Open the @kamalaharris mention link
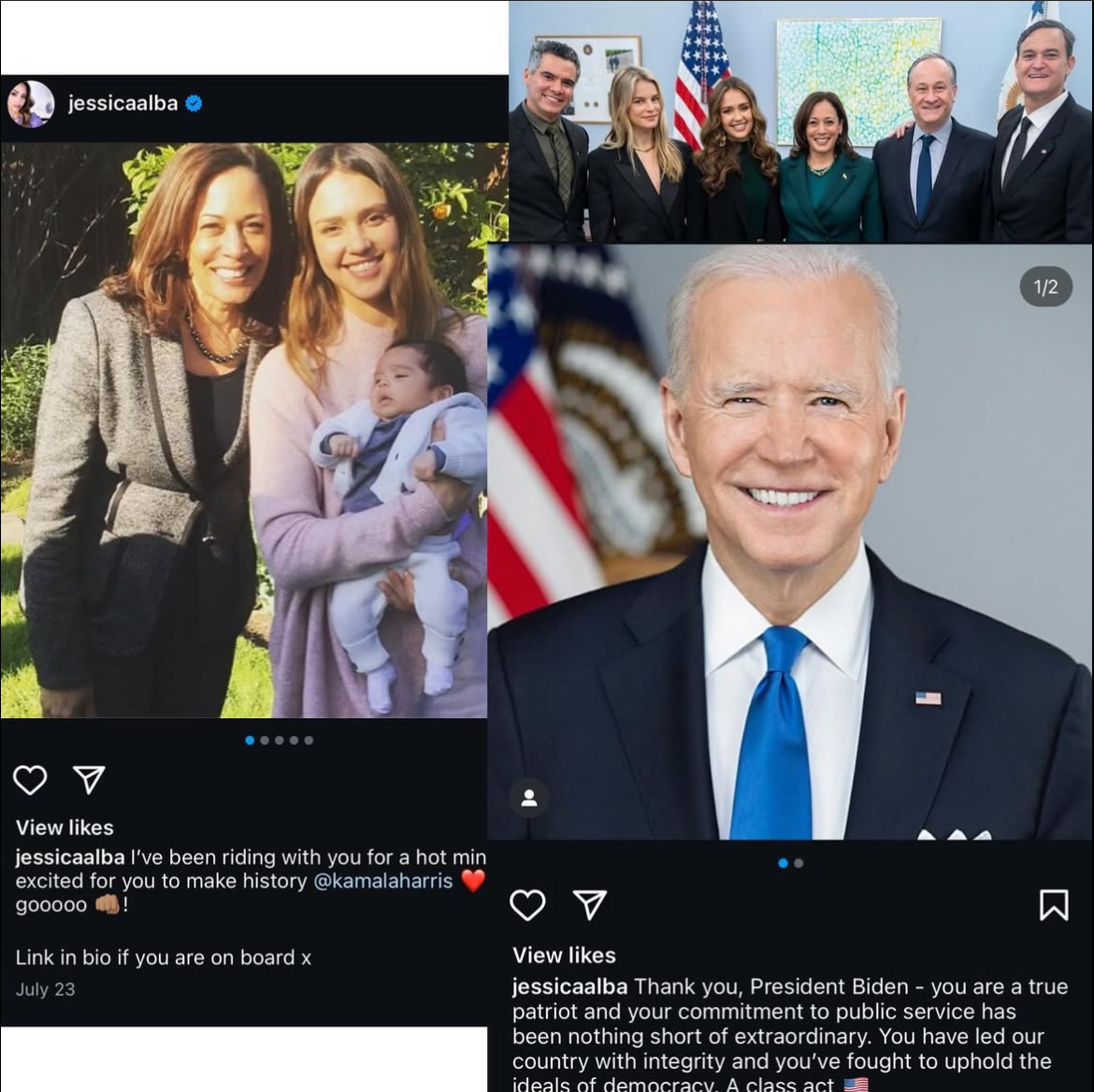 (x=383, y=881)
